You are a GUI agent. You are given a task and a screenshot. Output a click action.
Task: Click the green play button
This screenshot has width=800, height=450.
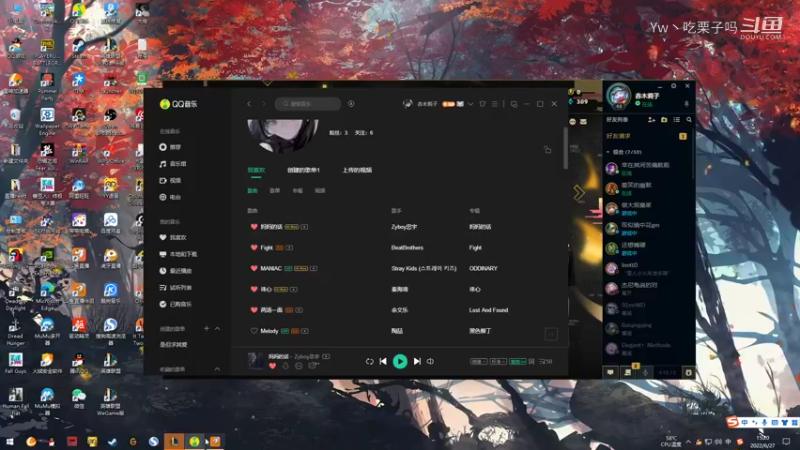tap(400, 361)
